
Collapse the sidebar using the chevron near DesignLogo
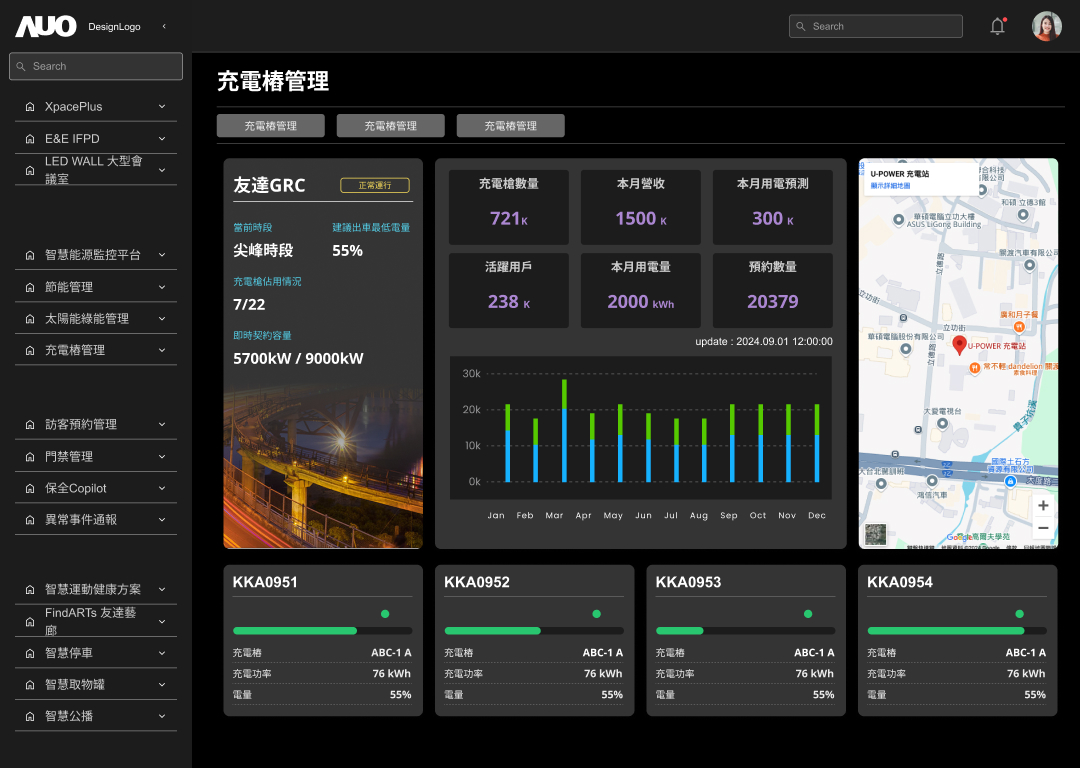[163, 26]
